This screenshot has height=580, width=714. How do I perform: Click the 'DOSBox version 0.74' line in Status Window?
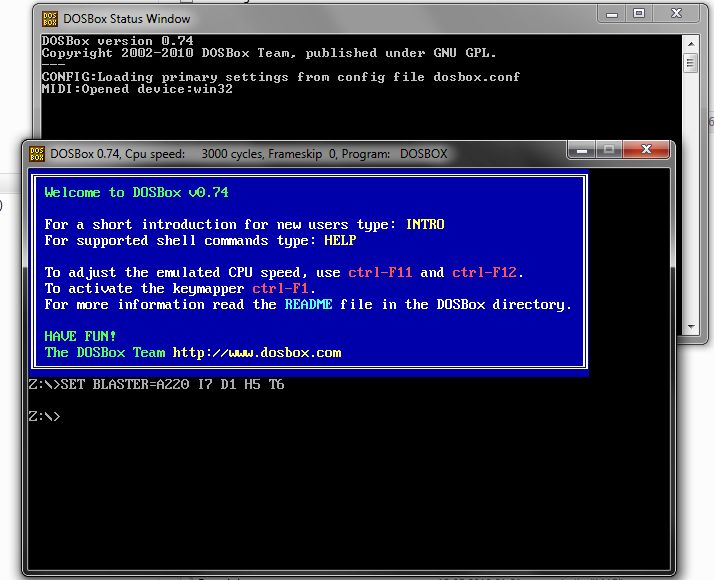point(117,41)
